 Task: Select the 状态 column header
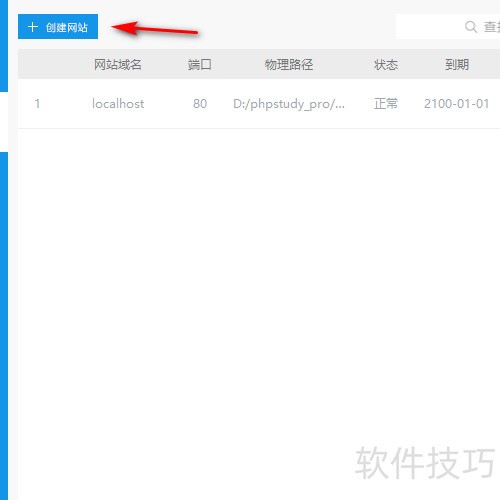click(386, 64)
